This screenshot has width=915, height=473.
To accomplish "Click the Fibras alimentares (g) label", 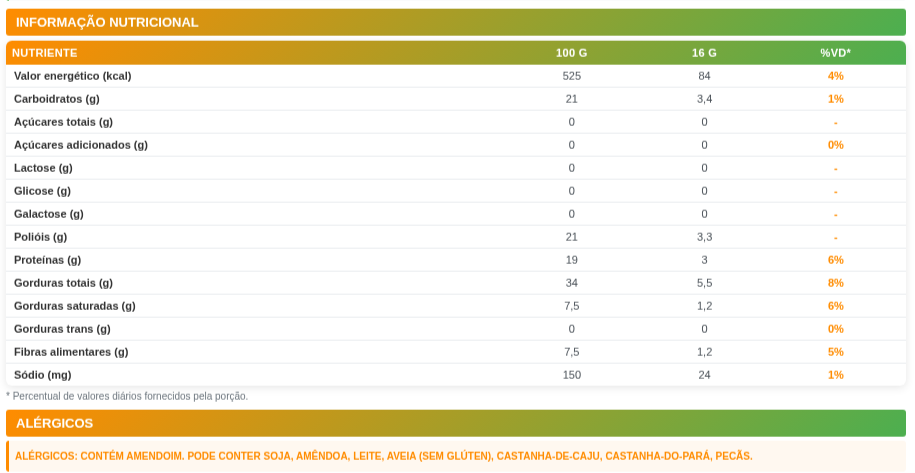I will (x=71, y=352).
